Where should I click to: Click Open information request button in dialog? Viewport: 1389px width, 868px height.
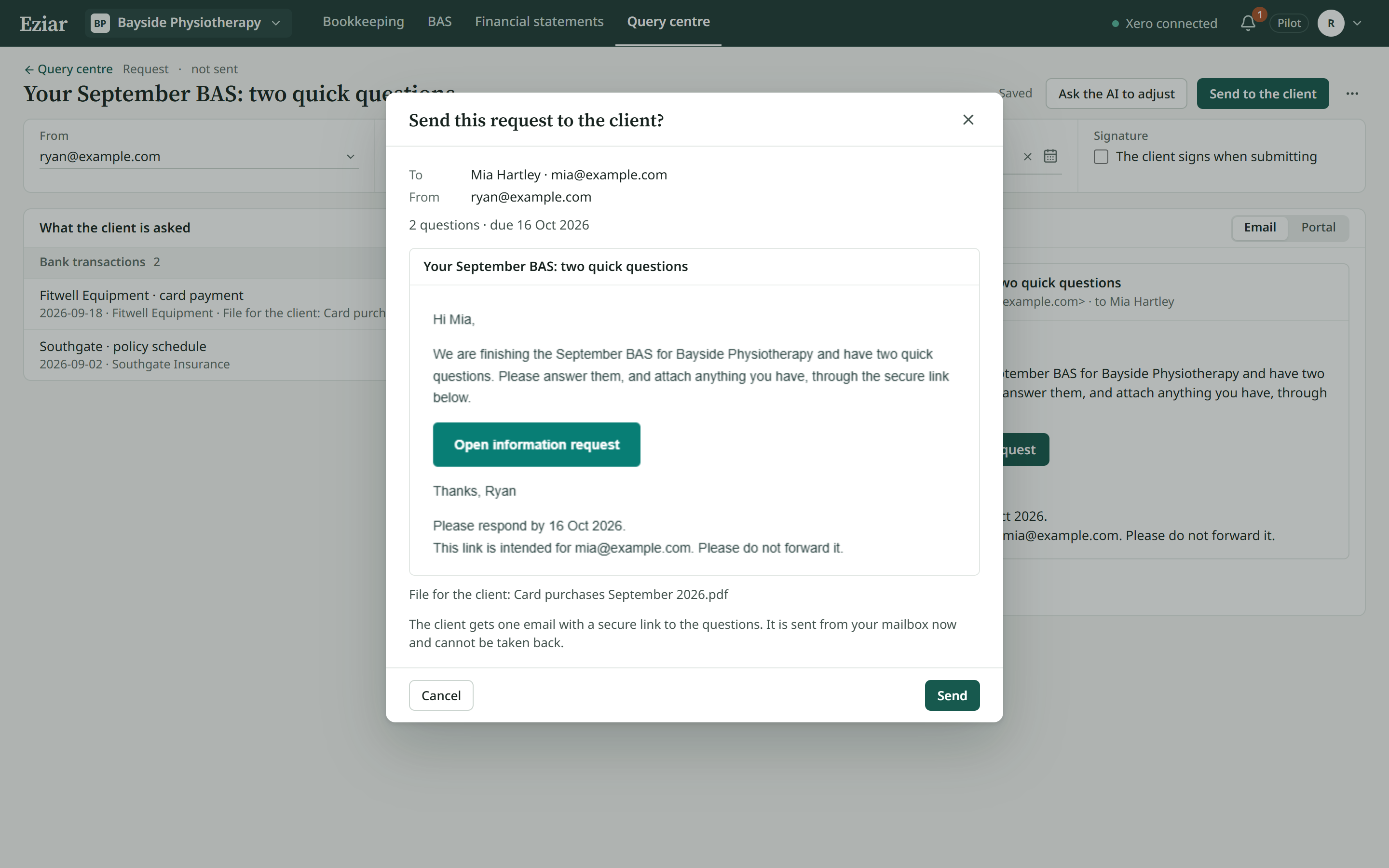pyautogui.click(x=537, y=444)
